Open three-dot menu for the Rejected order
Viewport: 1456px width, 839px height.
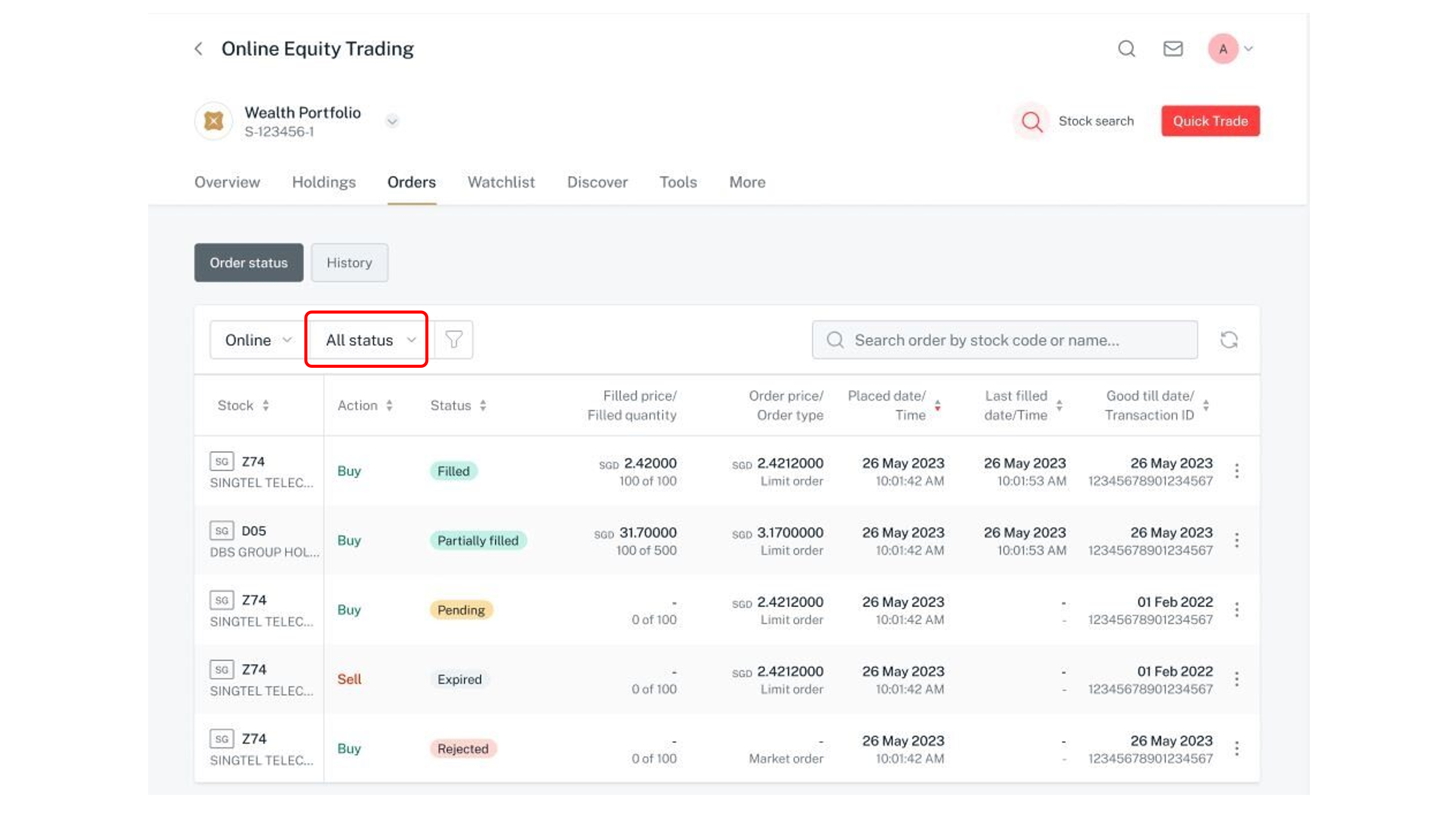(1237, 748)
